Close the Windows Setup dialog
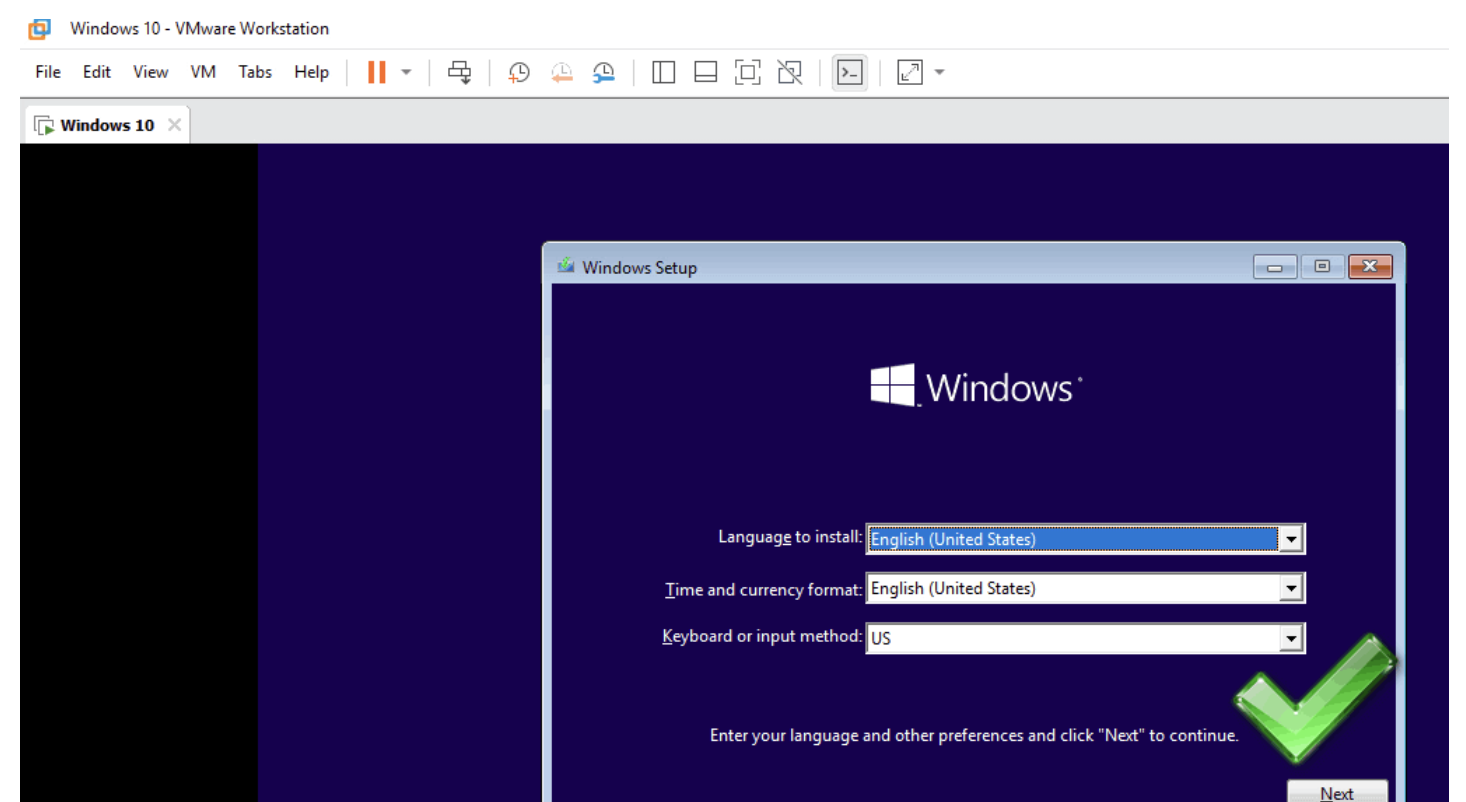This screenshot has width=1466, height=802. pos(1370,267)
